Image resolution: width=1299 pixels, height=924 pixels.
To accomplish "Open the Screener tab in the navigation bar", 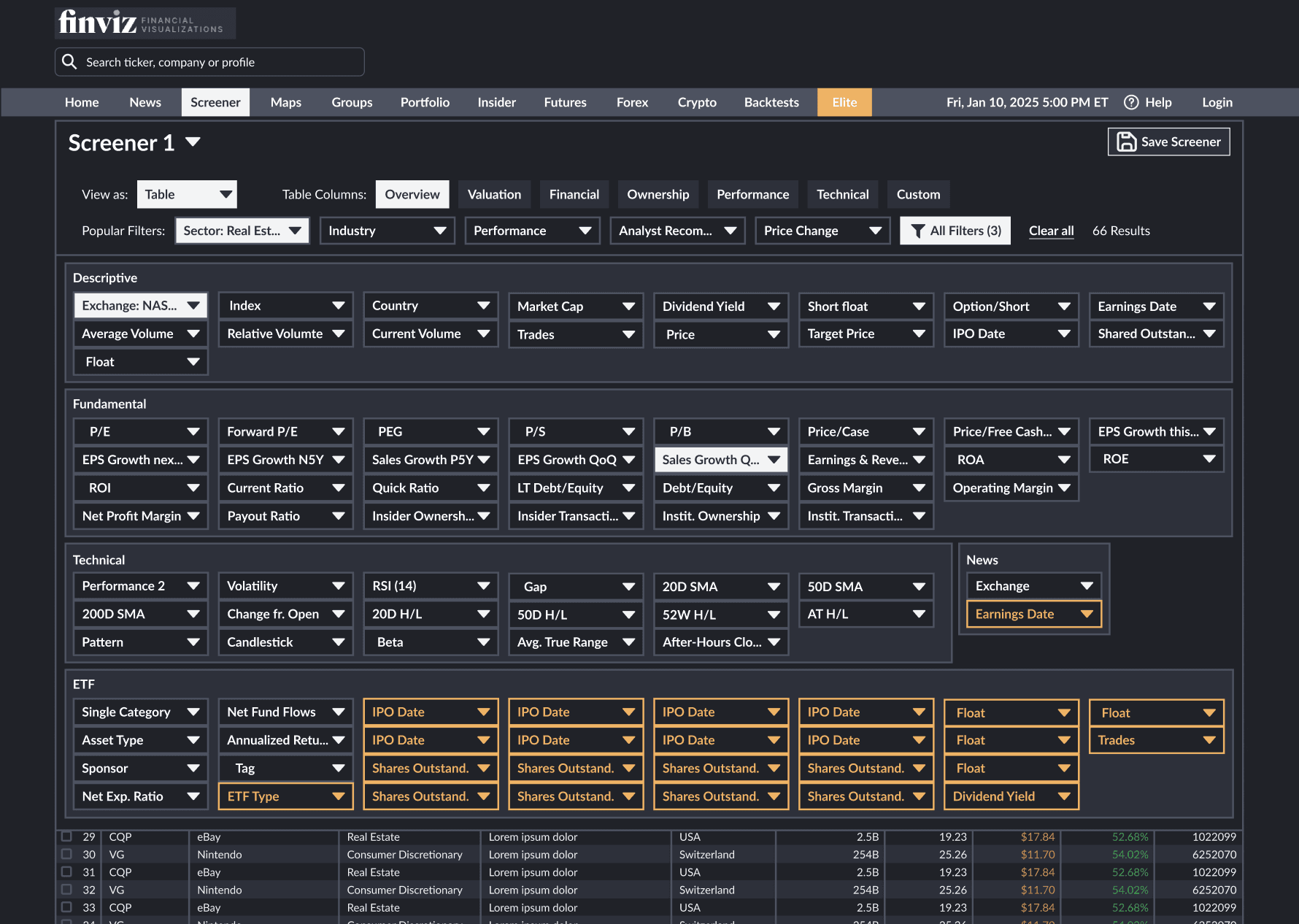I will click(215, 102).
